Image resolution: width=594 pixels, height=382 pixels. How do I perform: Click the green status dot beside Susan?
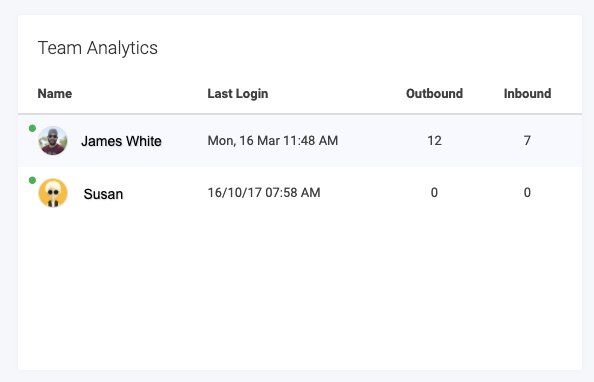coord(32,180)
